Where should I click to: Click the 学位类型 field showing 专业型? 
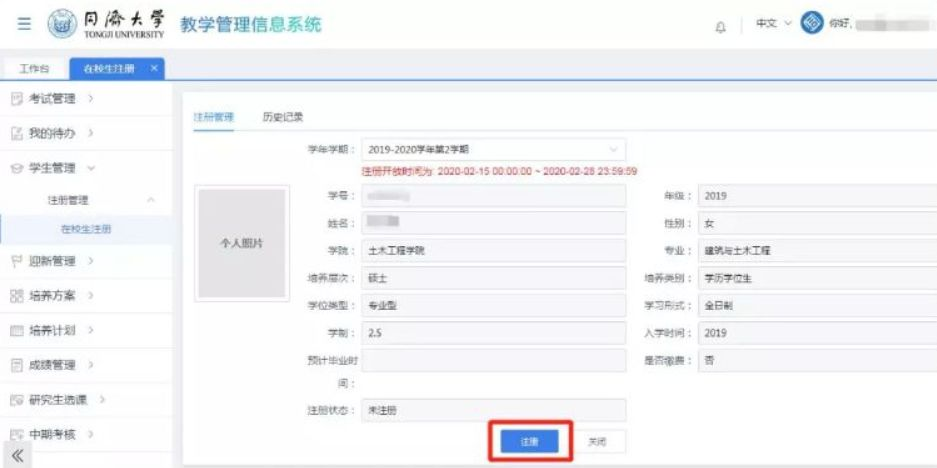(x=494, y=306)
